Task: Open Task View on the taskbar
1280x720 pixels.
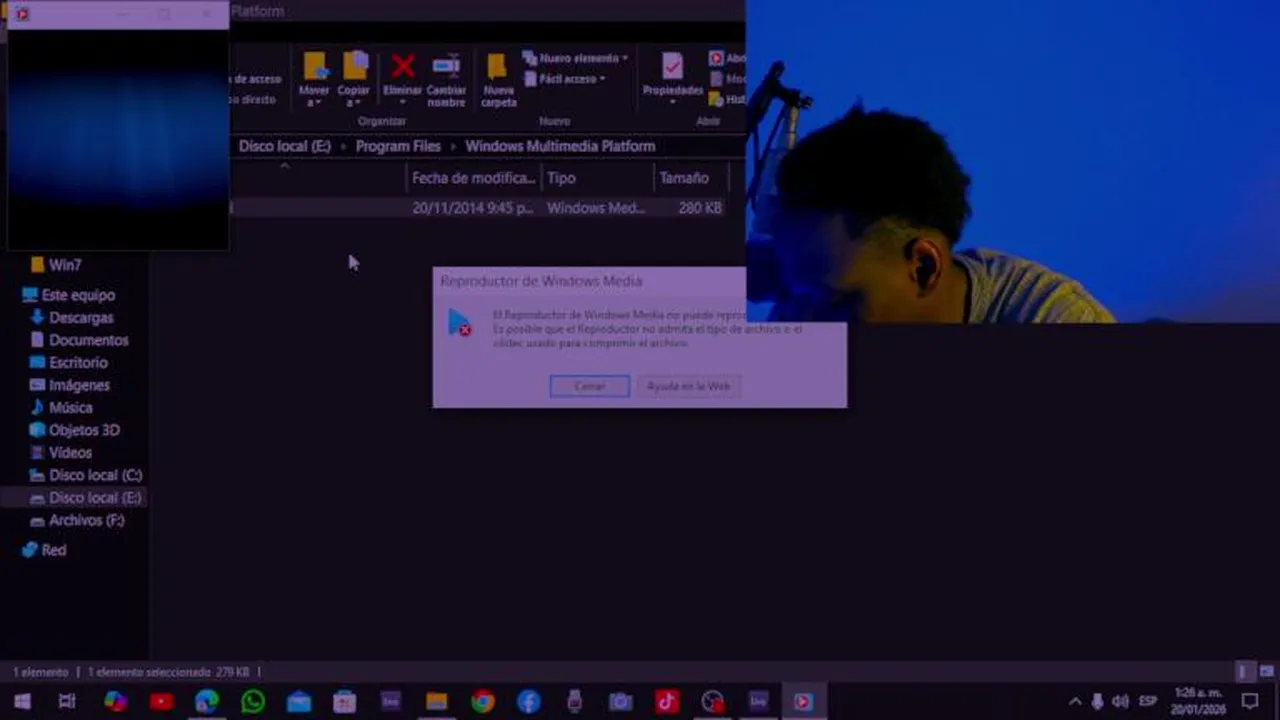Action: click(x=67, y=701)
